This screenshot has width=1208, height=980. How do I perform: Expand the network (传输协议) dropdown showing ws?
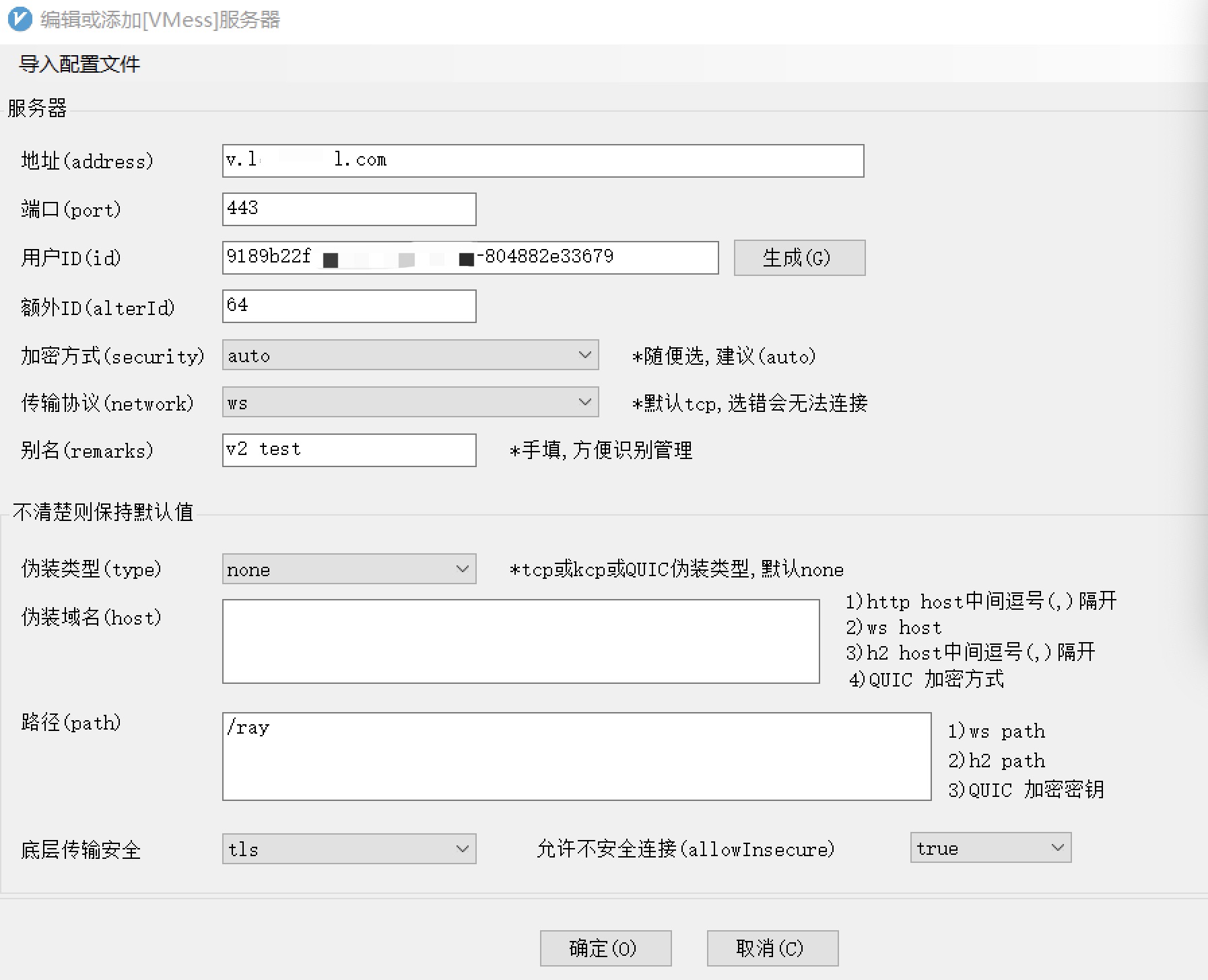409,403
